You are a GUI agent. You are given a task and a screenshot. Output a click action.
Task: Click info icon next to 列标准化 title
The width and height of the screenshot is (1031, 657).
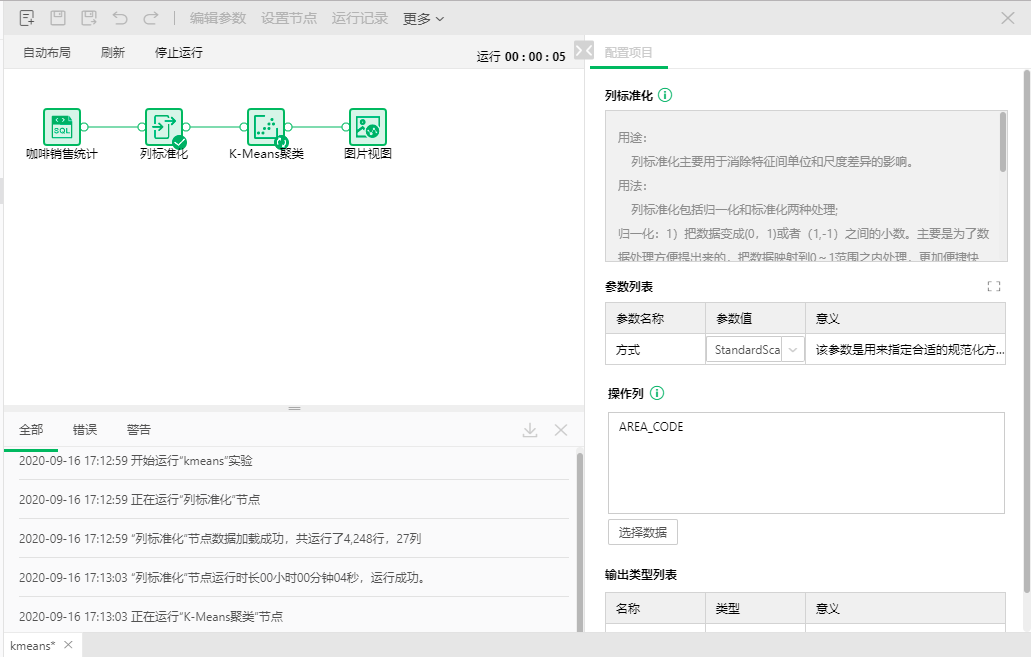tap(665, 96)
